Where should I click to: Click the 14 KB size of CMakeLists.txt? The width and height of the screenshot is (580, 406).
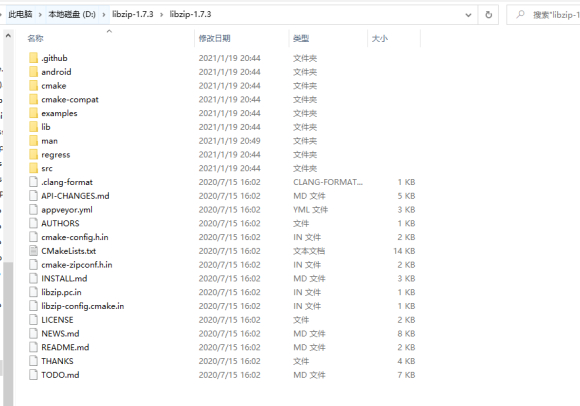coord(404,251)
